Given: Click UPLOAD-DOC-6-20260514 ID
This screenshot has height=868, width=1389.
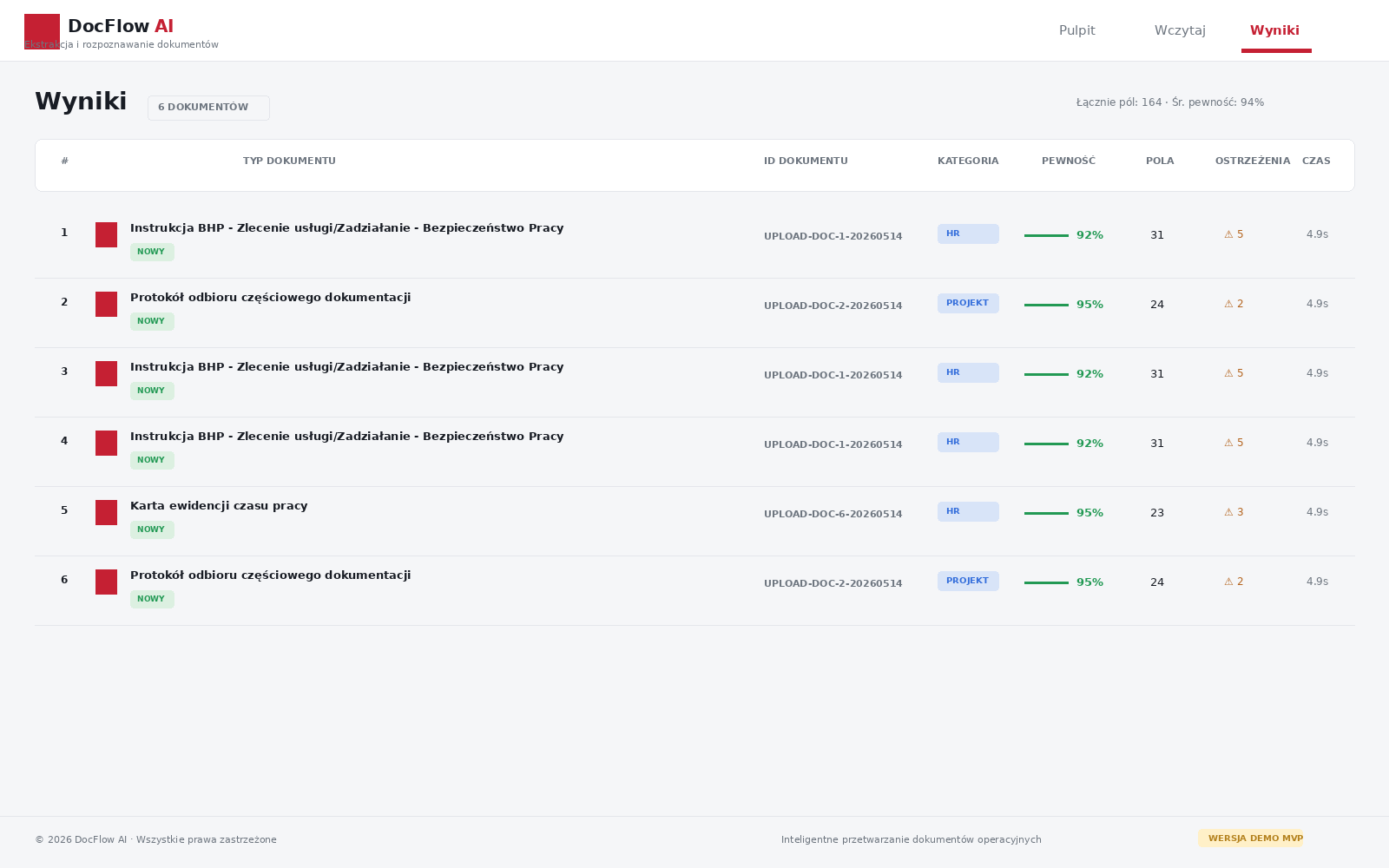Looking at the screenshot, I should point(833,514).
